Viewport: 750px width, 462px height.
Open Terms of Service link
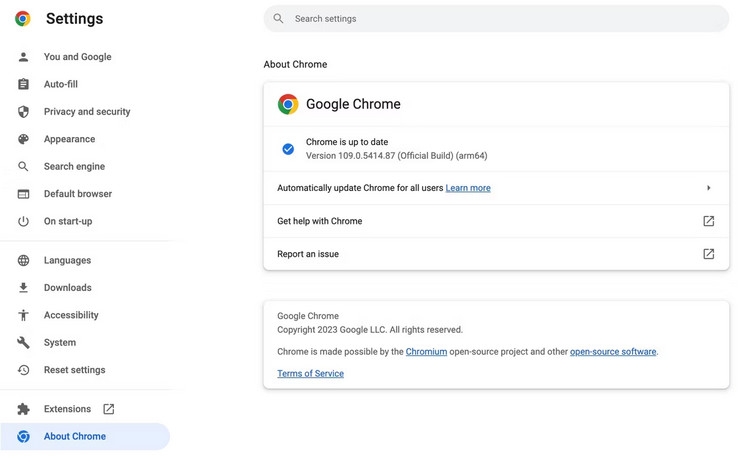tap(310, 374)
